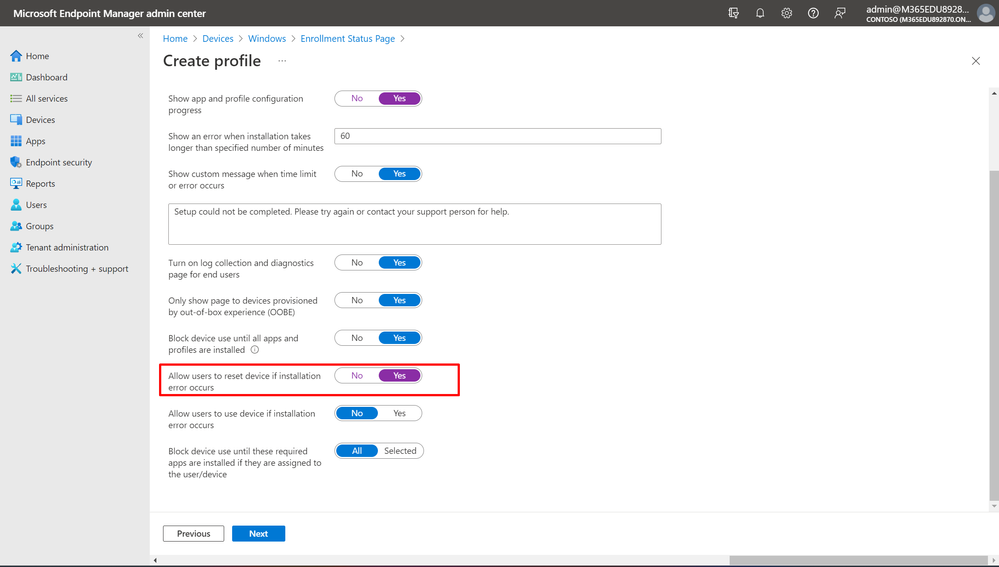Click the Users sidebar icon
Image resolution: width=999 pixels, height=567 pixels.
[x=16, y=205]
